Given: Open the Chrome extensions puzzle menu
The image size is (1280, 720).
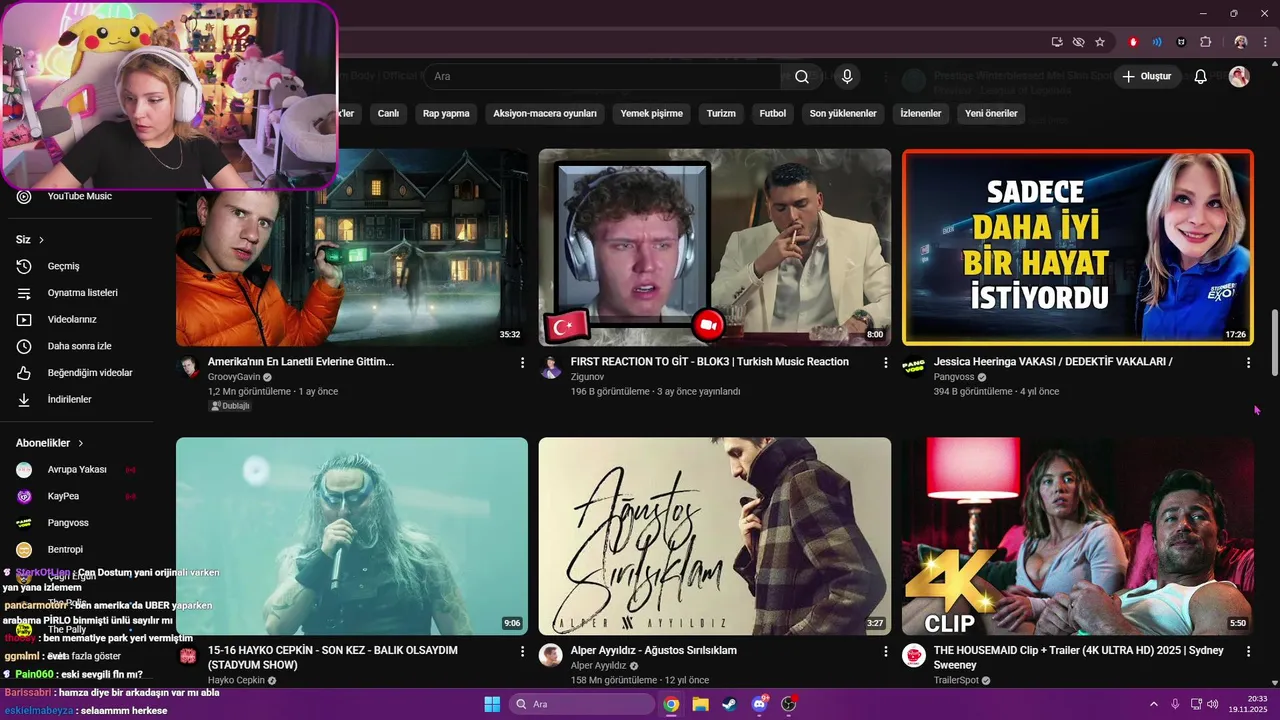Looking at the screenshot, I should click(x=1205, y=42).
